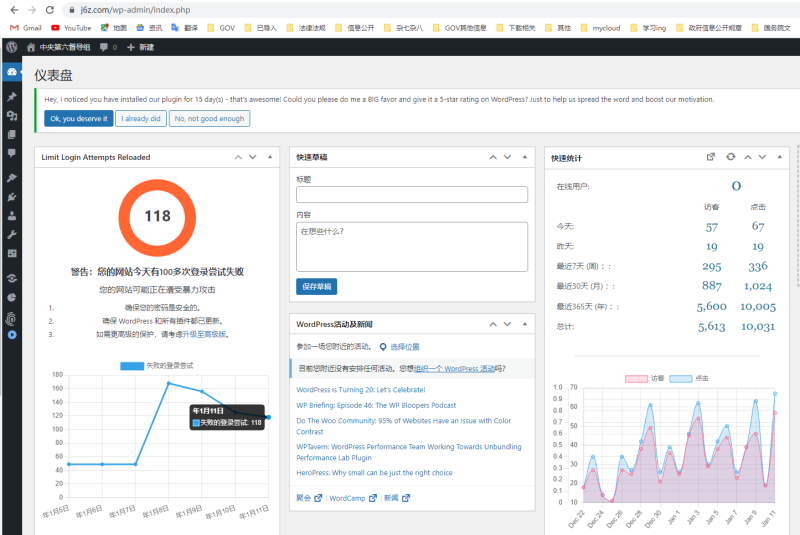Open Tools wrench sidebar icon
The width and height of the screenshot is (800, 535).
click(12, 235)
